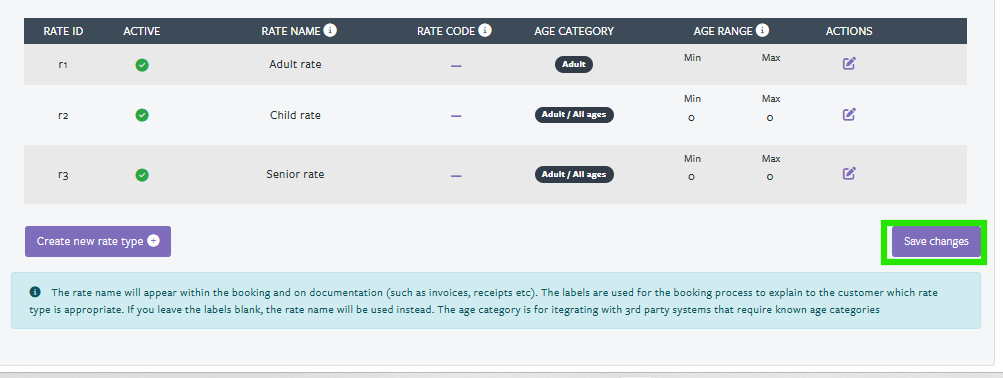
Task: Edit the Child rate row
Action: pos(849,114)
